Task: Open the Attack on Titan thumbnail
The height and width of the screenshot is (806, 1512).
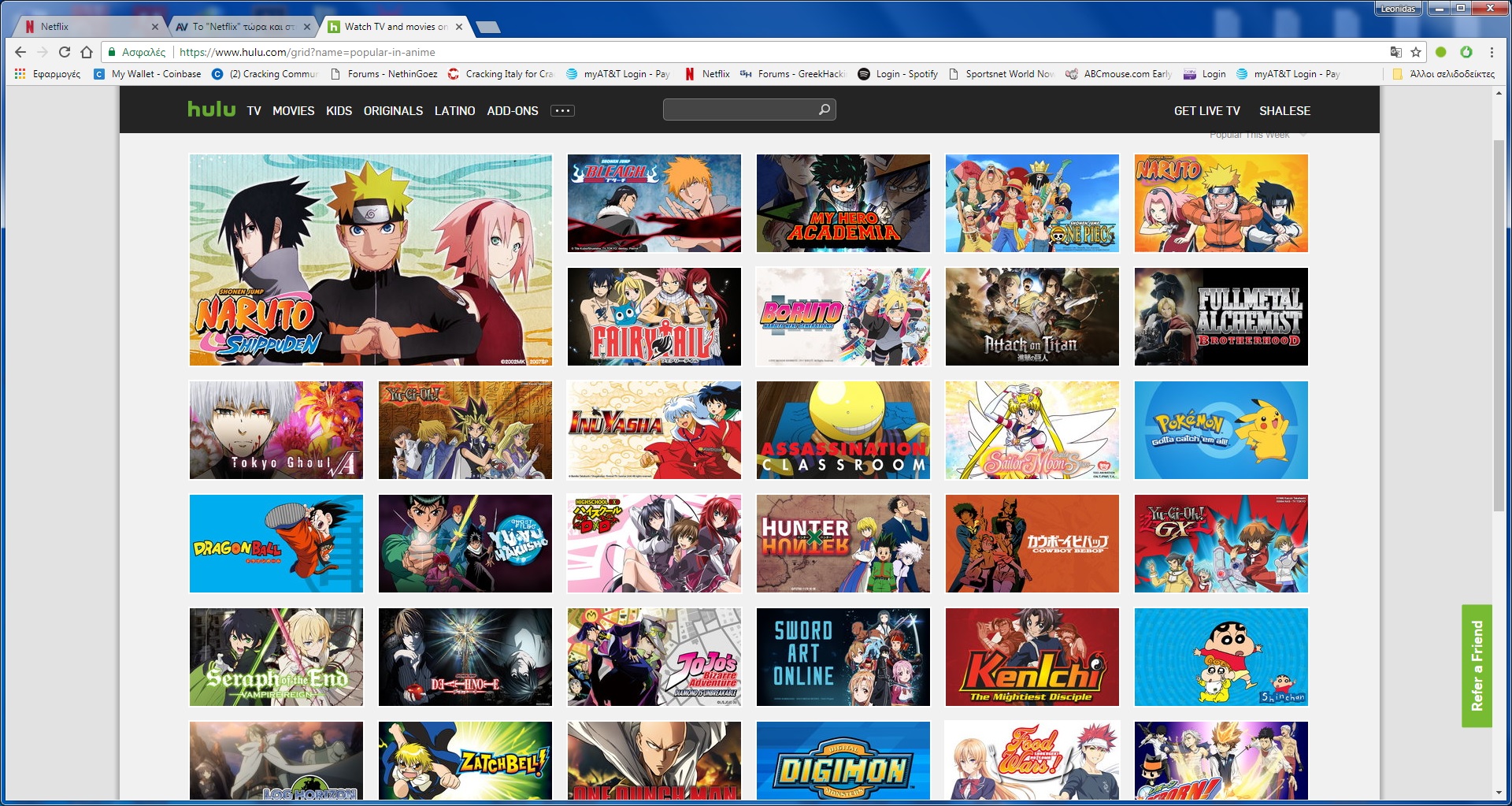Action: (1032, 317)
